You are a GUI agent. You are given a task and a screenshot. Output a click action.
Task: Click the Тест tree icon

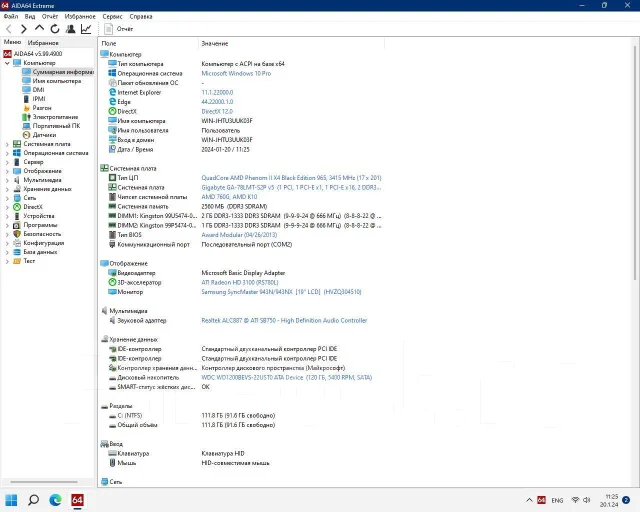(17, 261)
